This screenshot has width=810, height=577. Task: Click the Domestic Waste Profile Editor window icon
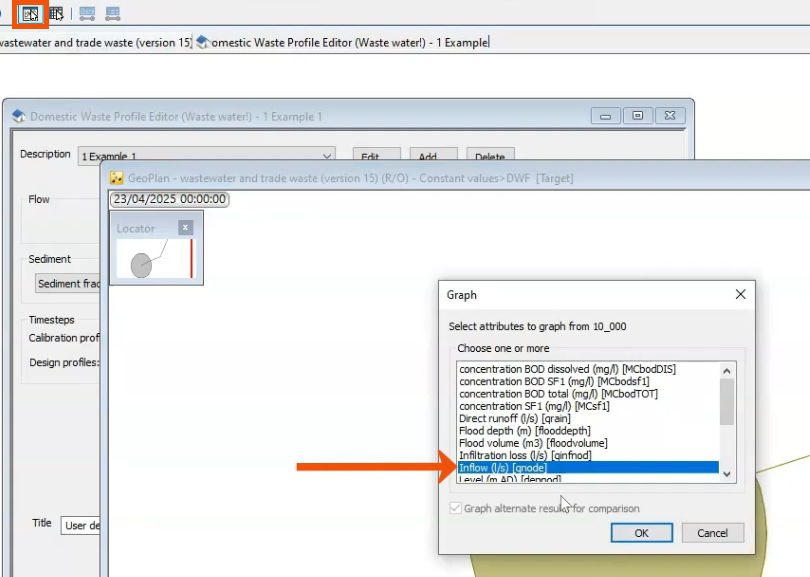18,116
